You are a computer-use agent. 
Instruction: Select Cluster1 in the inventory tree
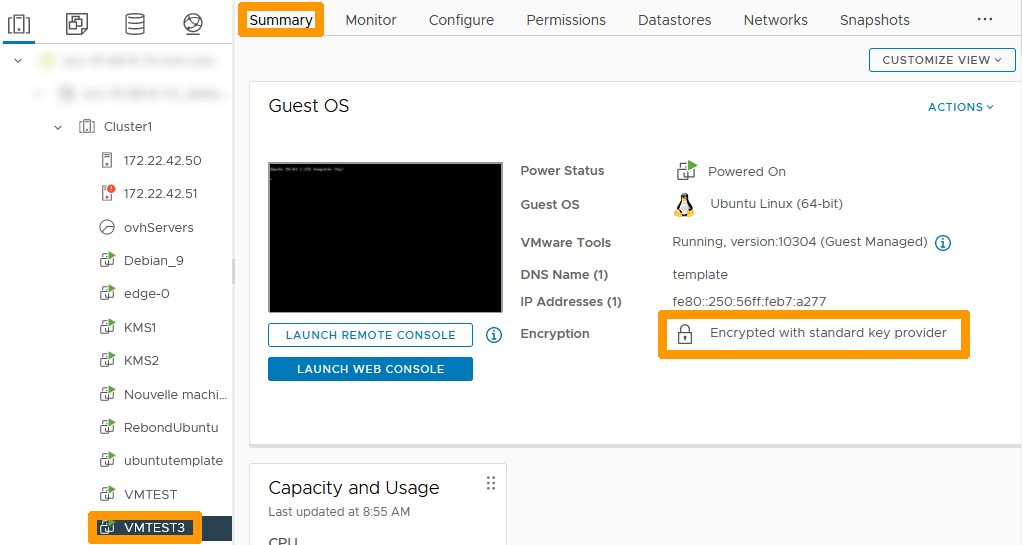(x=128, y=126)
